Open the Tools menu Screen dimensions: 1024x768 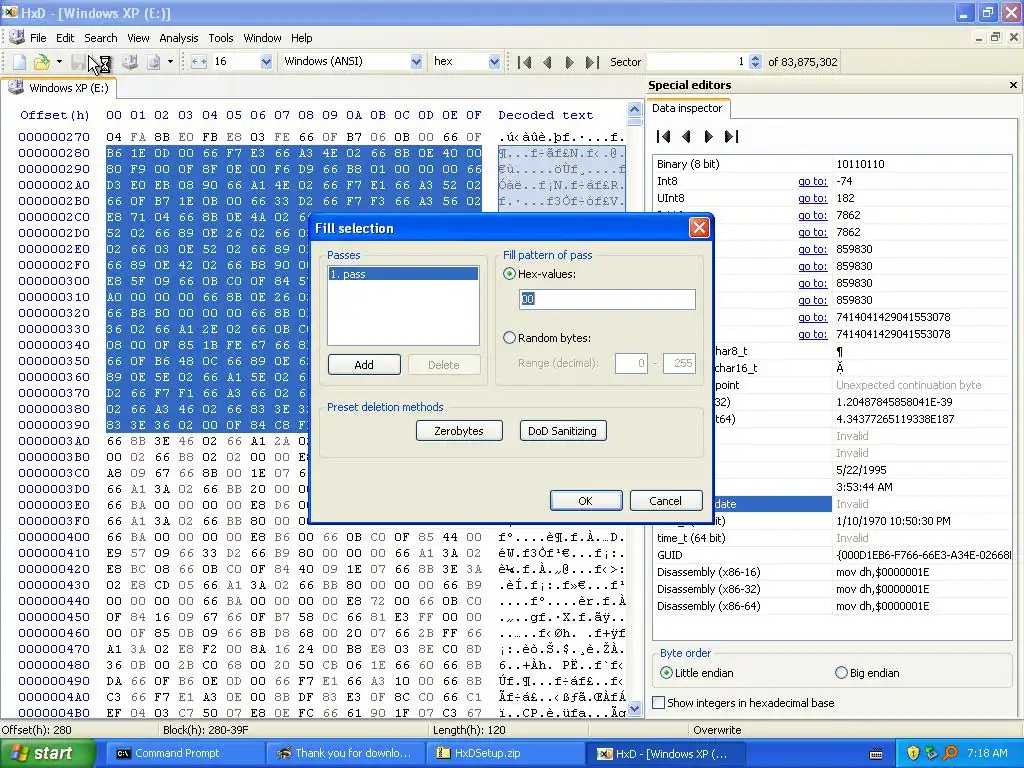point(221,38)
